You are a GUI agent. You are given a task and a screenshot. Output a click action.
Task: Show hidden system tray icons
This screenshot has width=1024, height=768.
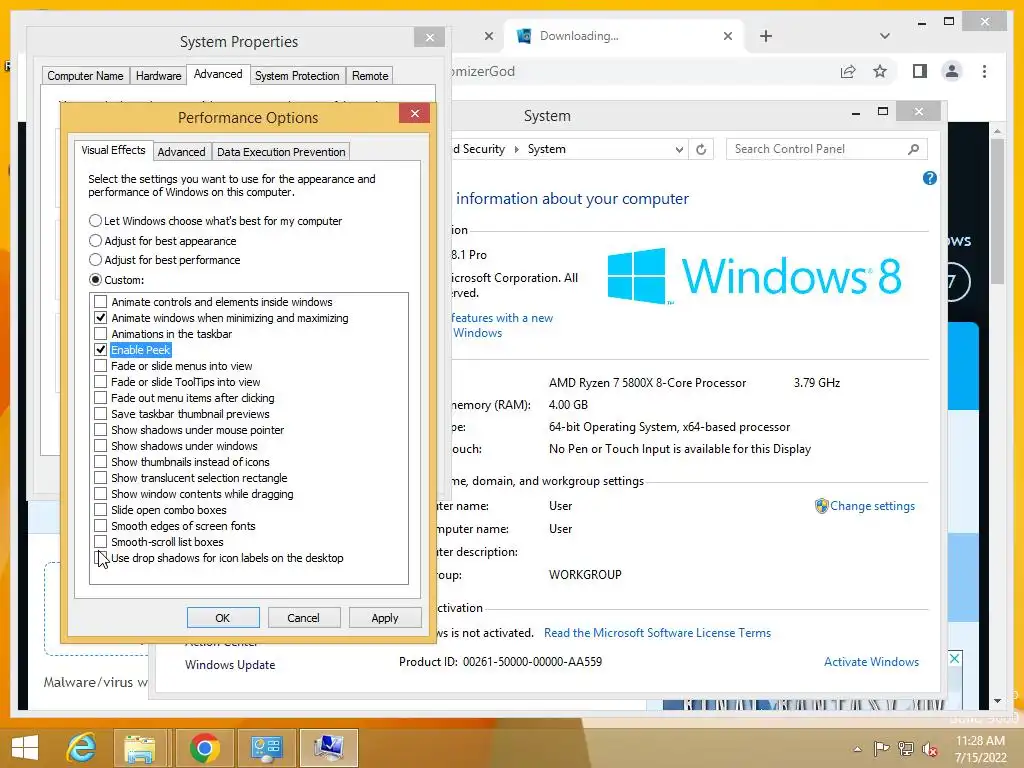point(857,749)
